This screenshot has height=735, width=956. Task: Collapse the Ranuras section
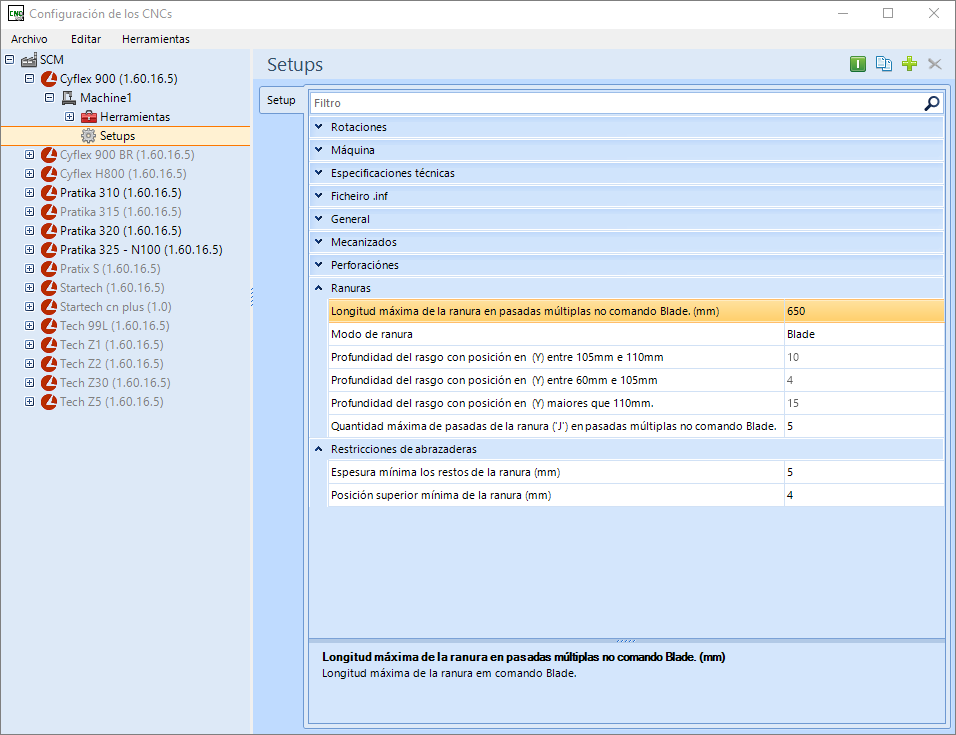[x=318, y=288]
